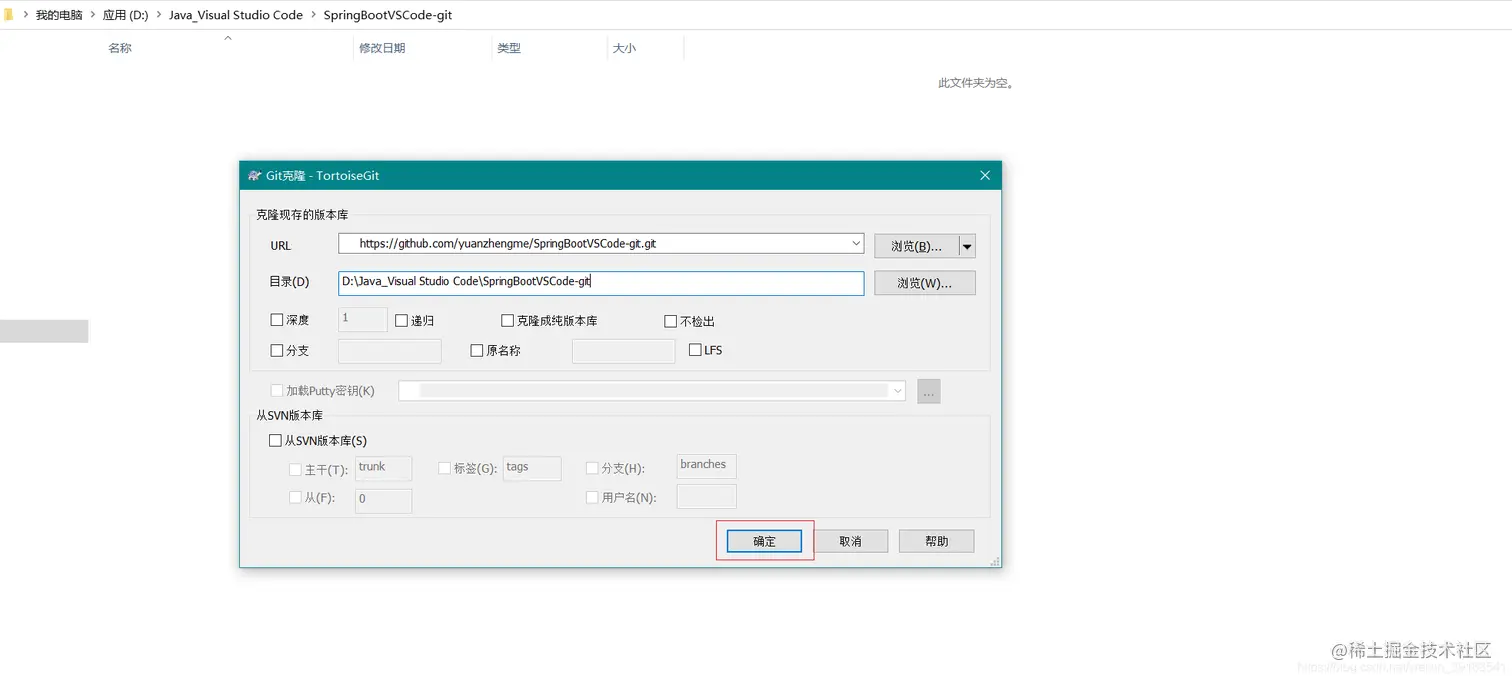Go to 我的电脑 in address breadcrumb

coord(59,15)
